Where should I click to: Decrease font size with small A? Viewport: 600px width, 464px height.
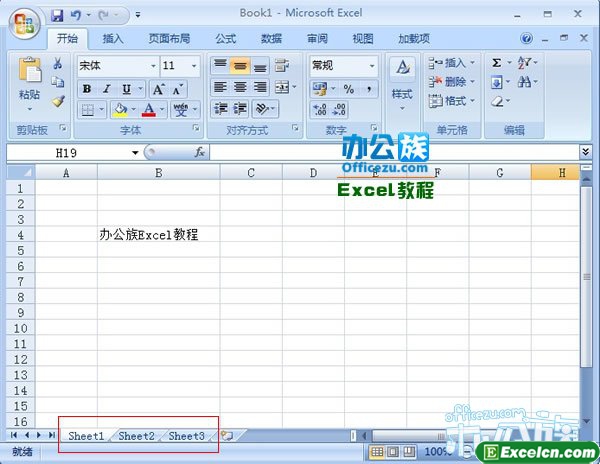tap(178, 90)
